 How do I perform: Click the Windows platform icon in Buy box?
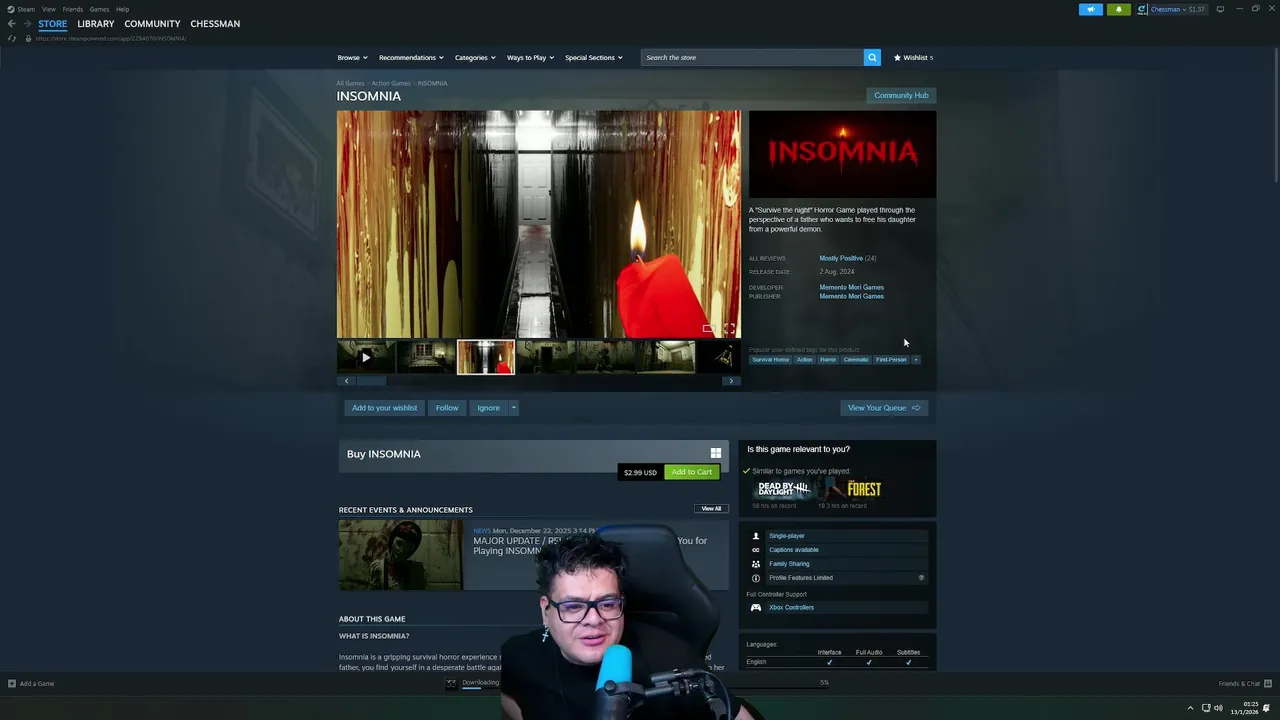click(x=715, y=453)
